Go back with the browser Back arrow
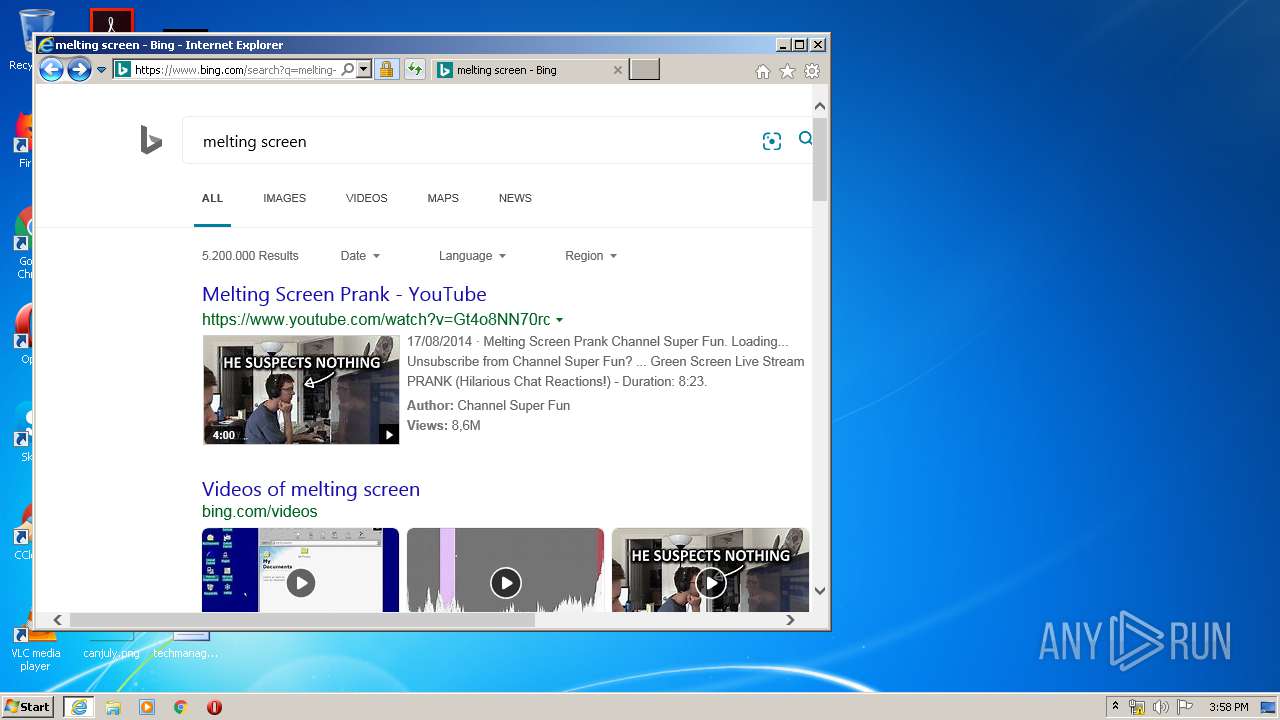The height and width of the screenshot is (720, 1280). click(x=51, y=69)
